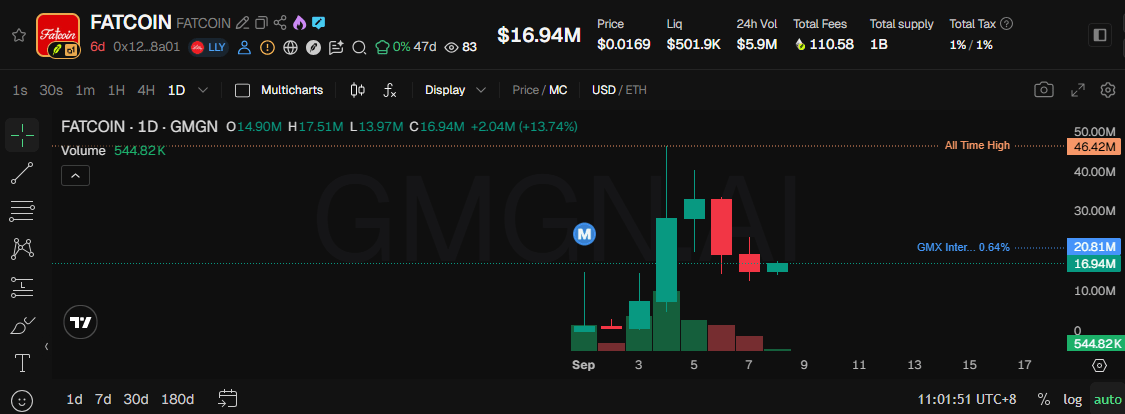This screenshot has width=1125, height=414.
Task: Switch chart to 1H interval
Action: (x=116, y=90)
